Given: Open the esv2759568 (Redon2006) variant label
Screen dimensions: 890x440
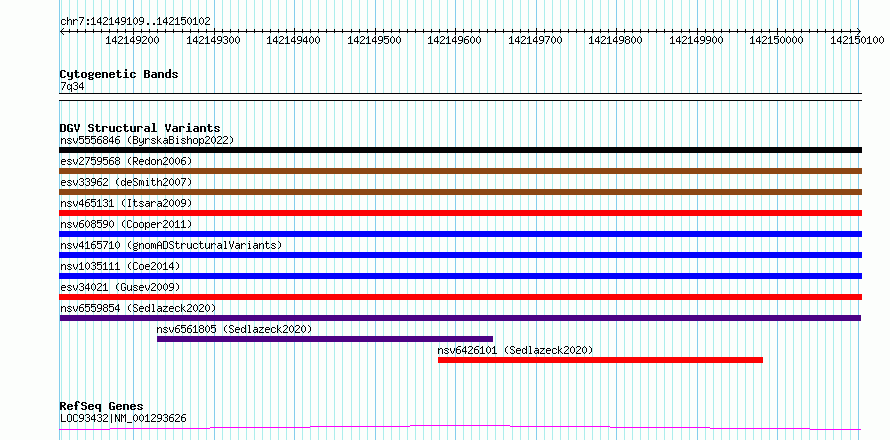Looking at the screenshot, I should [x=126, y=161].
